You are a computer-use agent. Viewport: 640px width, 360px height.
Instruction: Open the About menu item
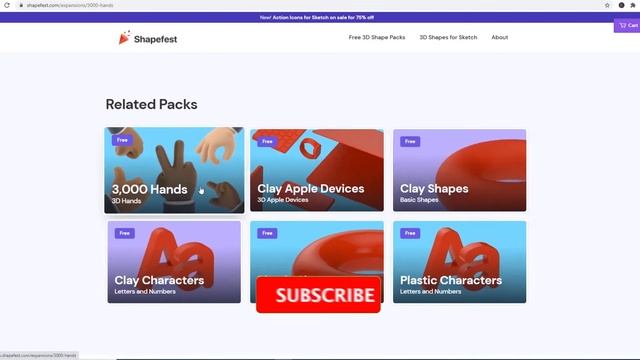coord(500,37)
